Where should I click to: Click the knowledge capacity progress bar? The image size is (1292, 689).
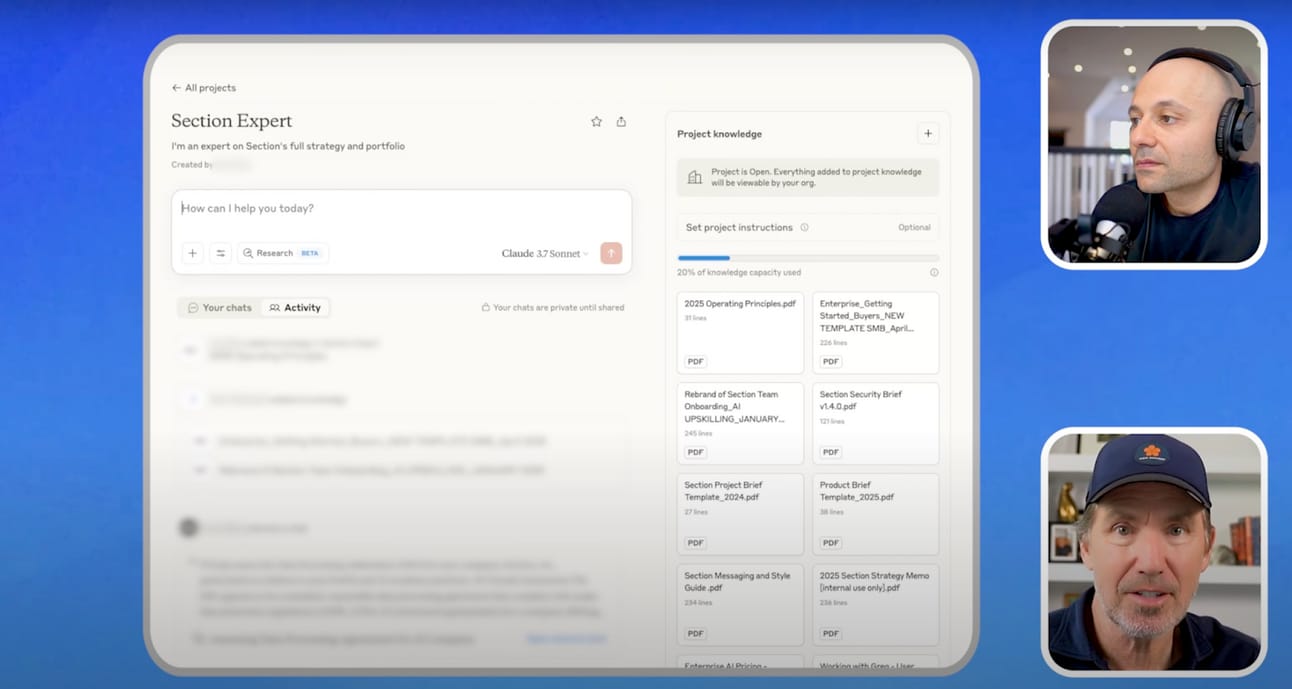(x=808, y=258)
